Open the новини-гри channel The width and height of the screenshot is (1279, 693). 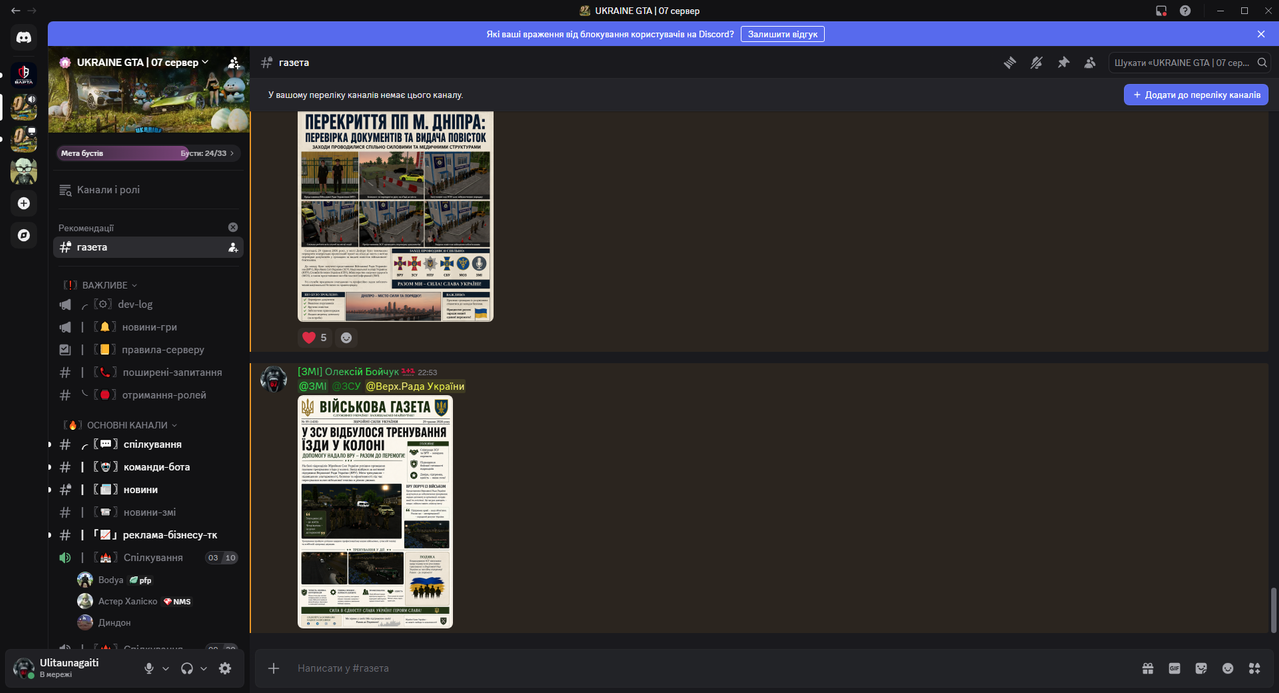(148, 327)
